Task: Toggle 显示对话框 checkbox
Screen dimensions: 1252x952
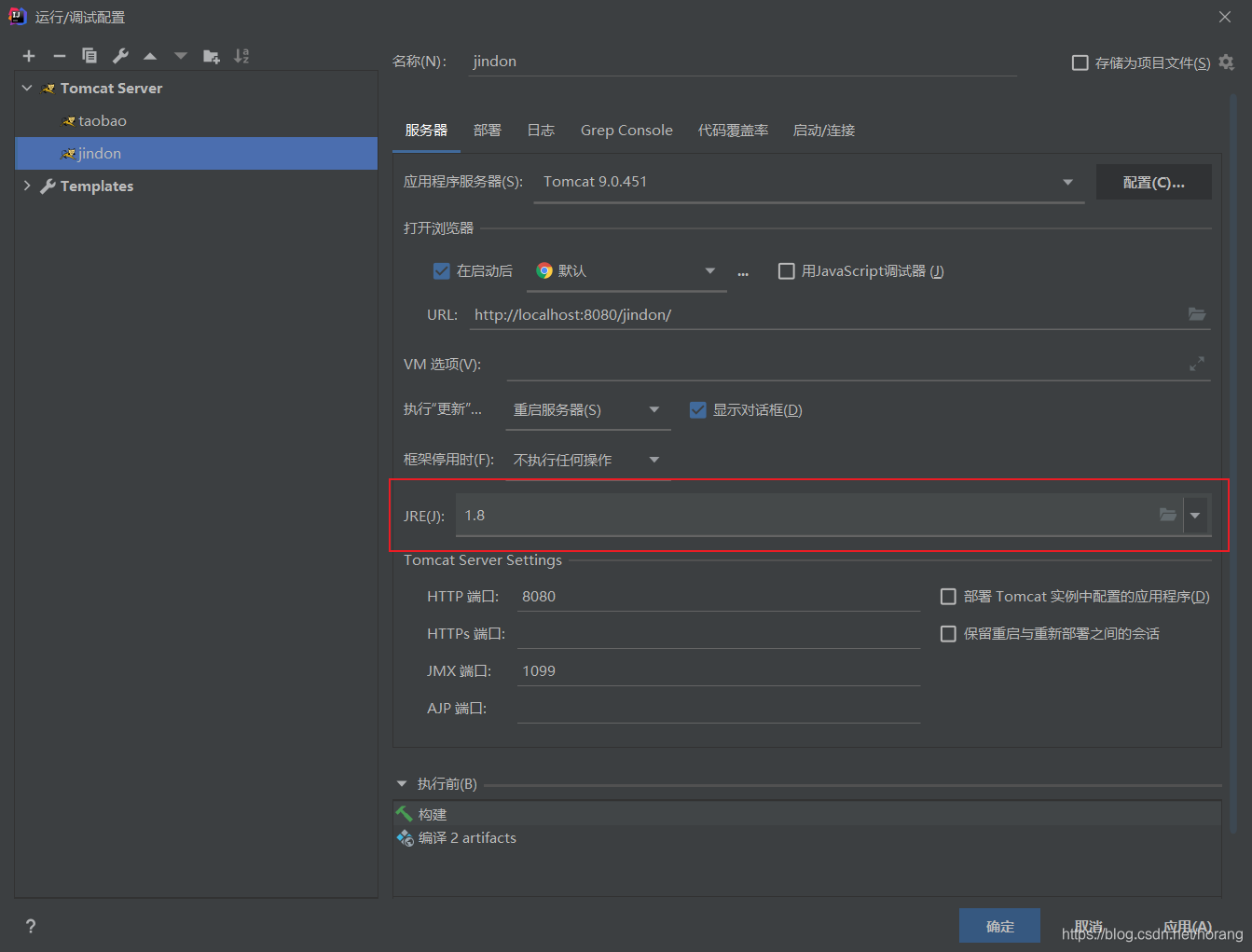Action: click(x=697, y=409)
